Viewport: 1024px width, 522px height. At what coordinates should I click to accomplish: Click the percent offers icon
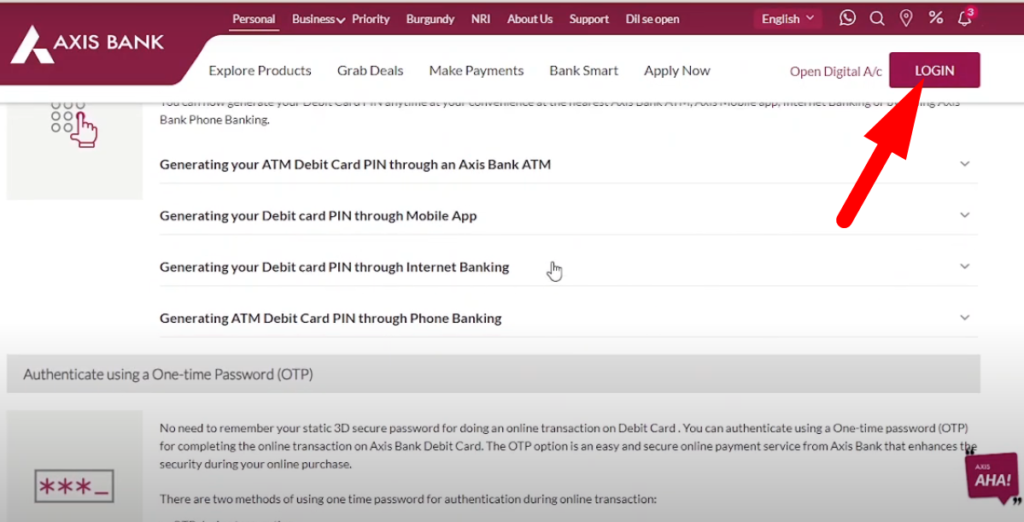coord(936,18)
